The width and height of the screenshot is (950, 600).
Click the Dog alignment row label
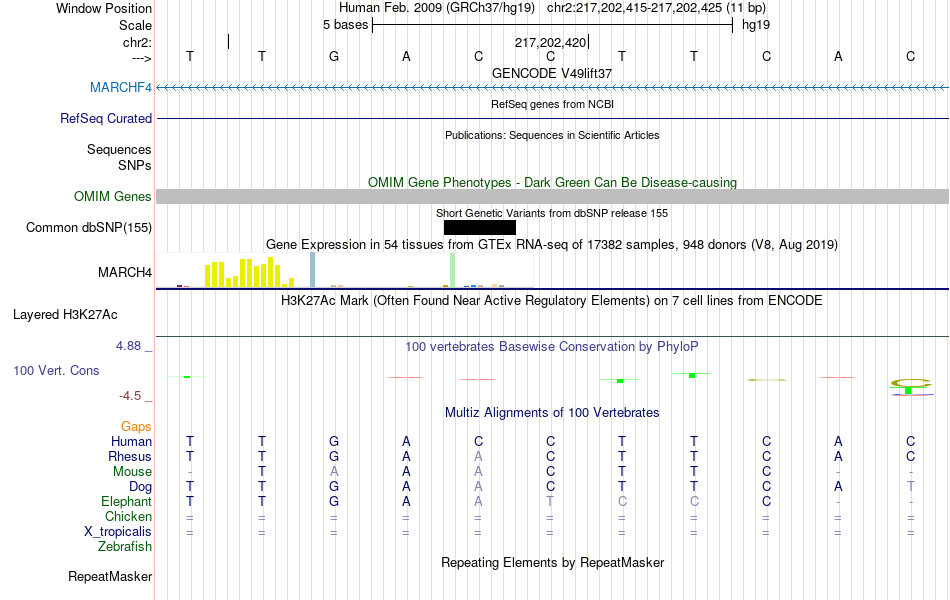(x=140, y=487)
